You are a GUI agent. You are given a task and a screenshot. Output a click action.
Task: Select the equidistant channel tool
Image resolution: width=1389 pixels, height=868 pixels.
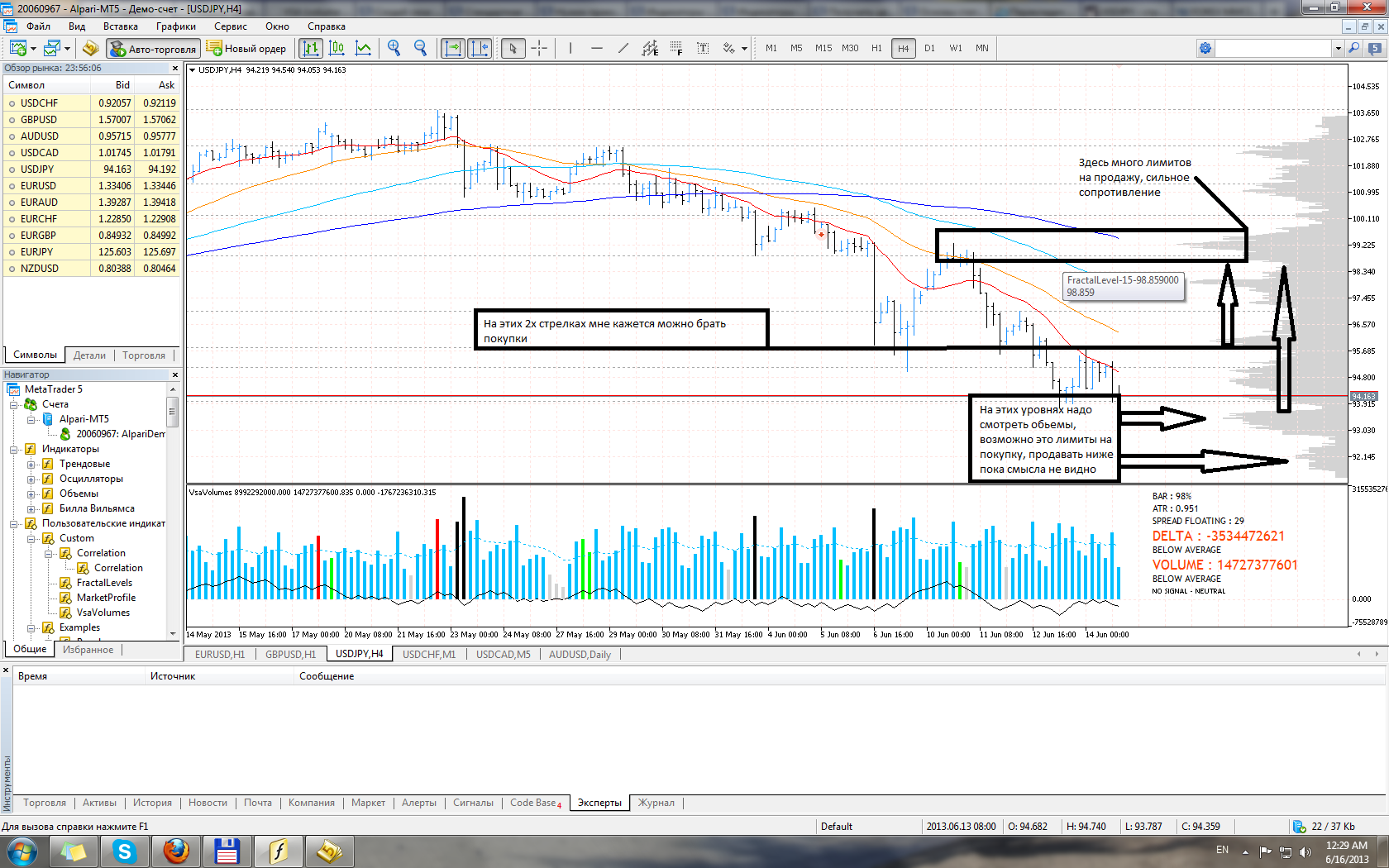(650, 48)
